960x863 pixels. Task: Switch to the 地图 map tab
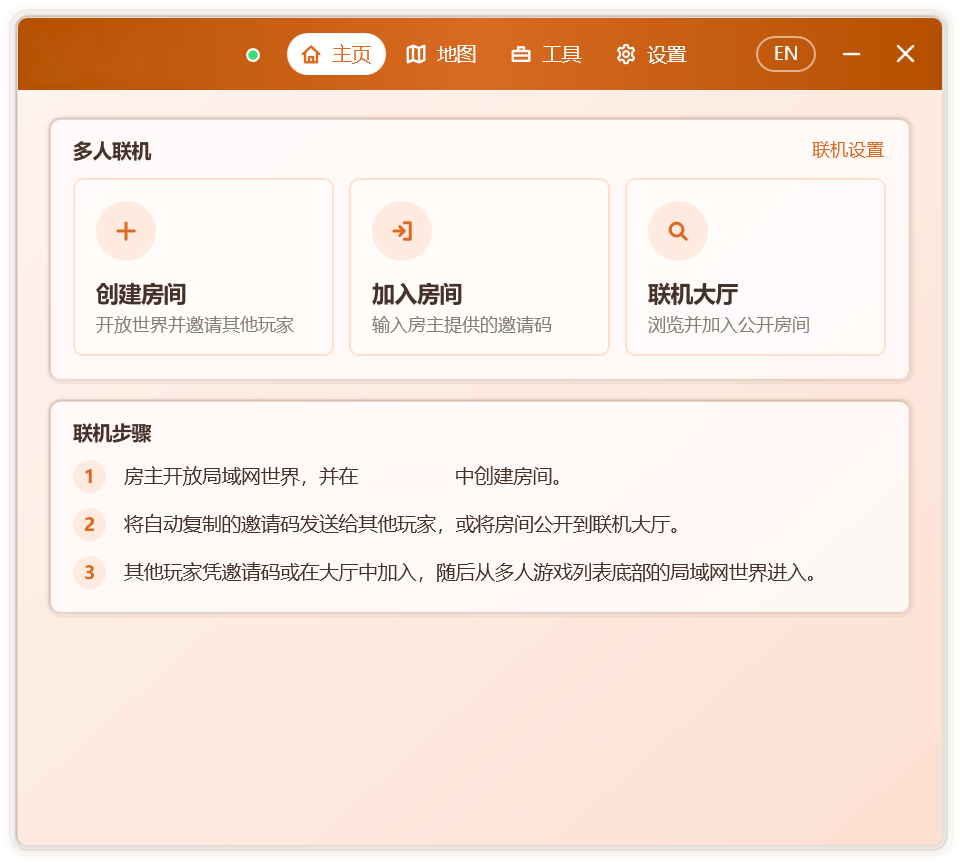pyautogui.click(x=441, y=54)
